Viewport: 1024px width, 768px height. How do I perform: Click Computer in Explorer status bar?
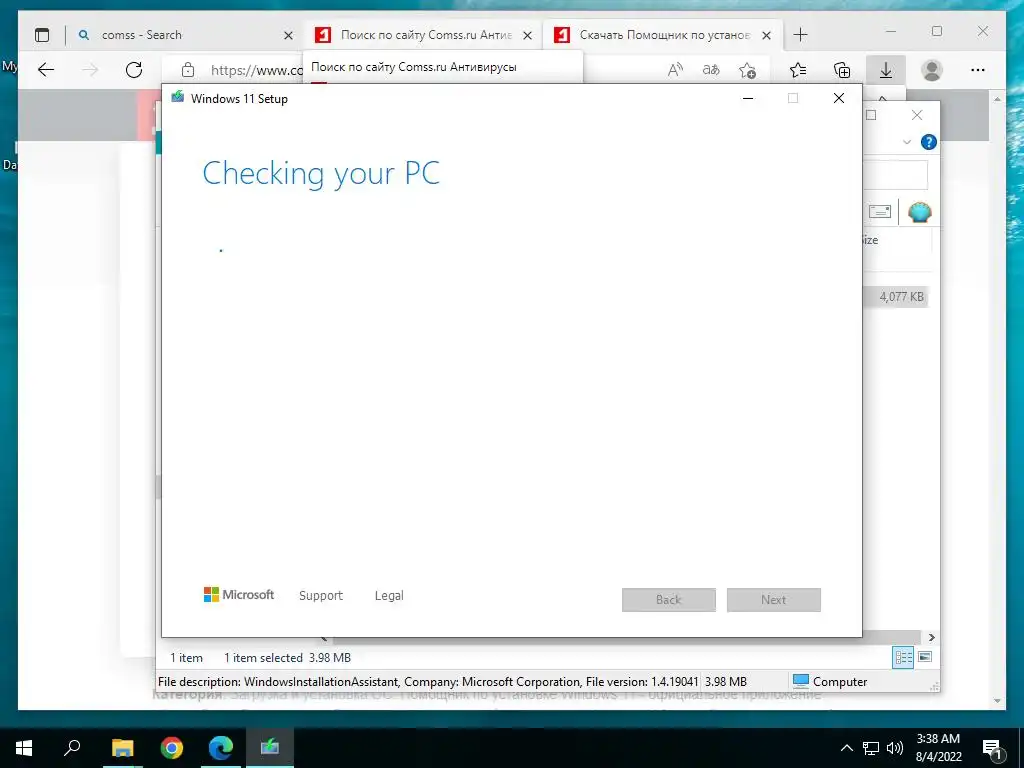(x=830, y=682)
